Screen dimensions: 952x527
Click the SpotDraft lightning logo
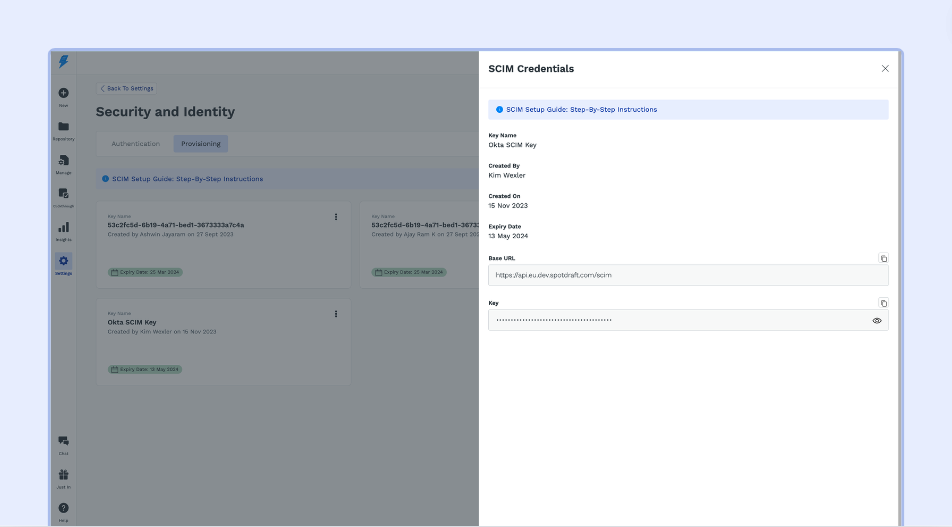point(63,62)
